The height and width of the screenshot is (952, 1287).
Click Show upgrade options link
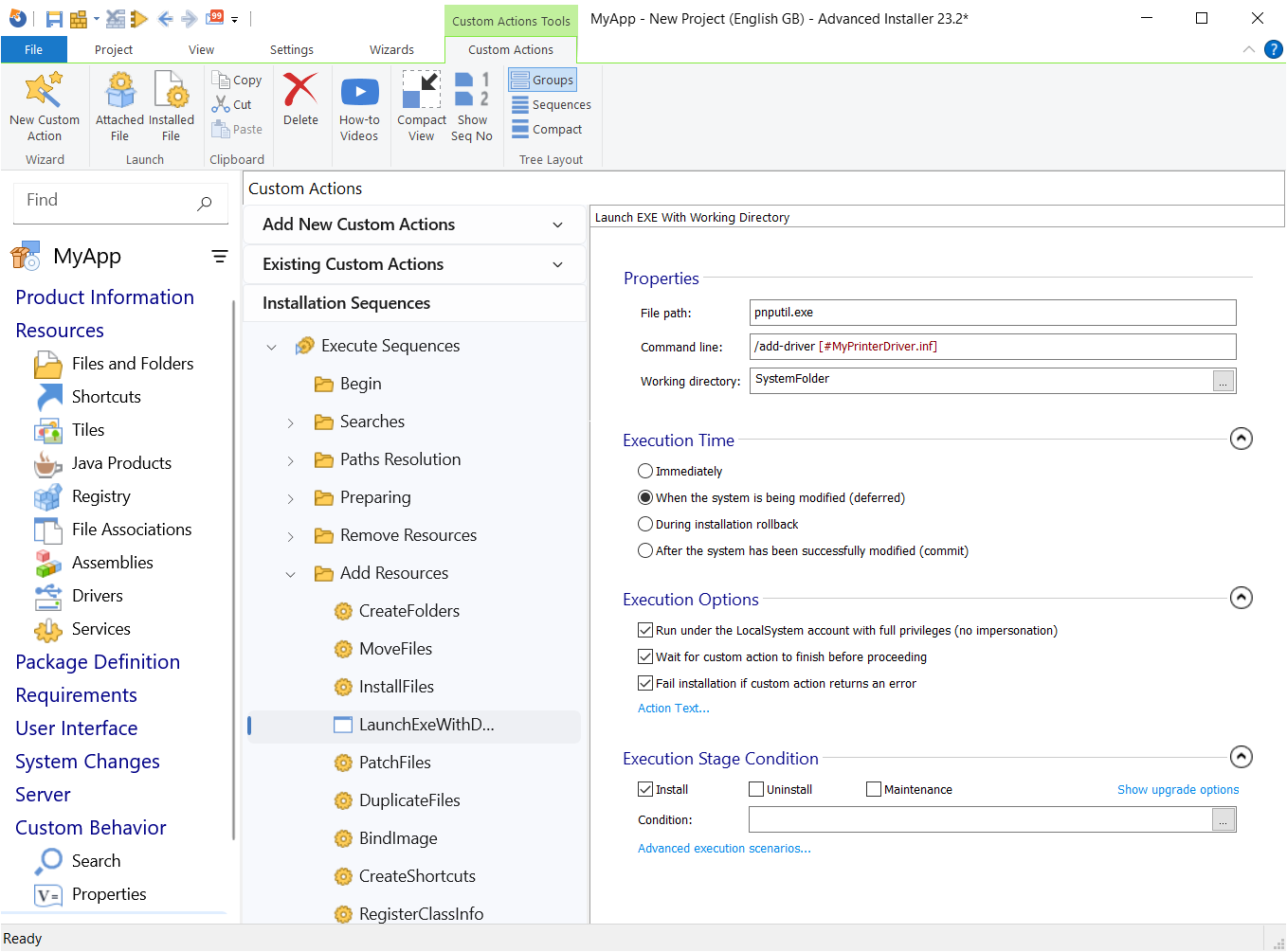click(x=1178, y=789)
